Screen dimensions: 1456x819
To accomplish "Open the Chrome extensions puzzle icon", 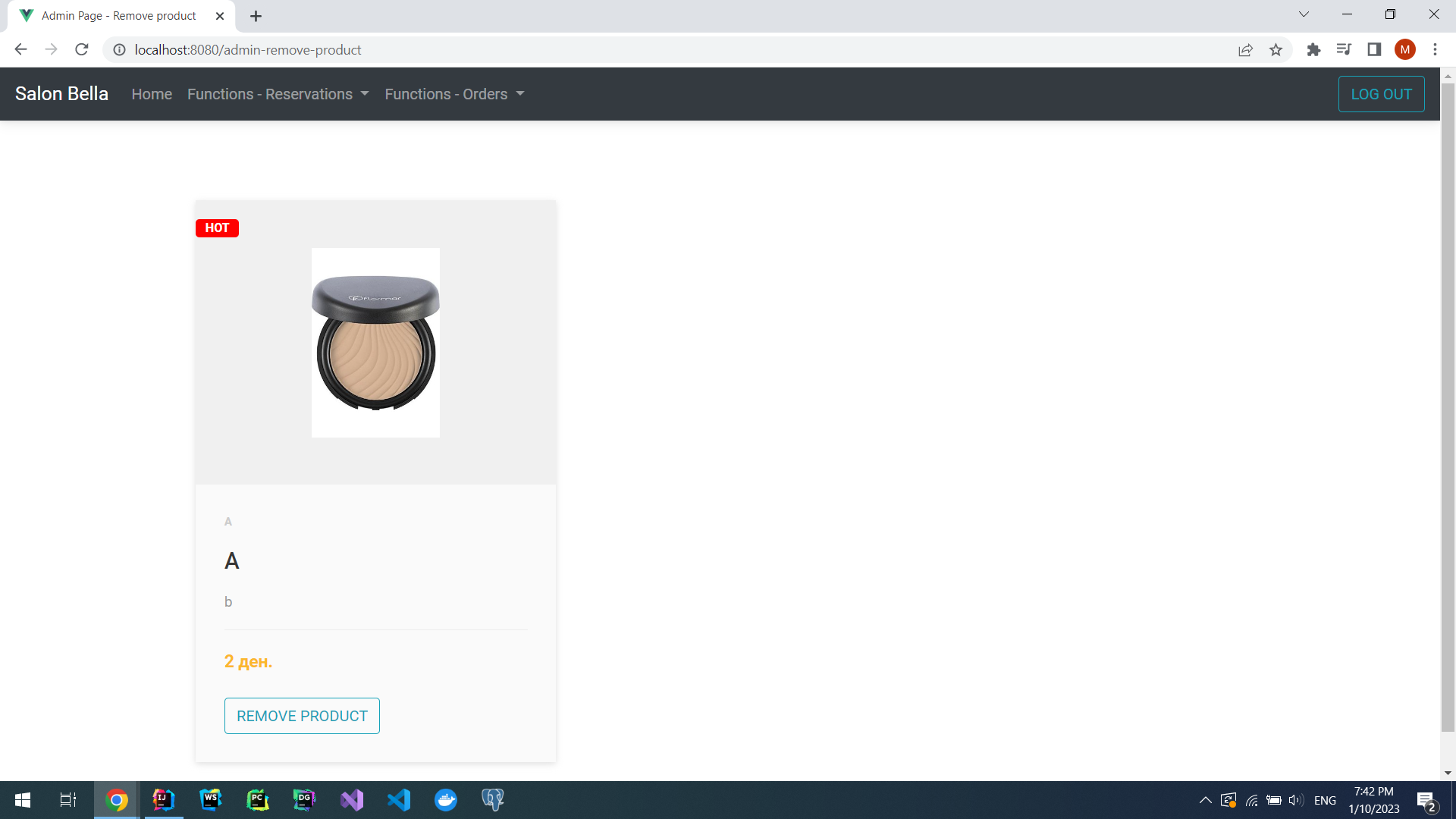I will click(1313, 50).
